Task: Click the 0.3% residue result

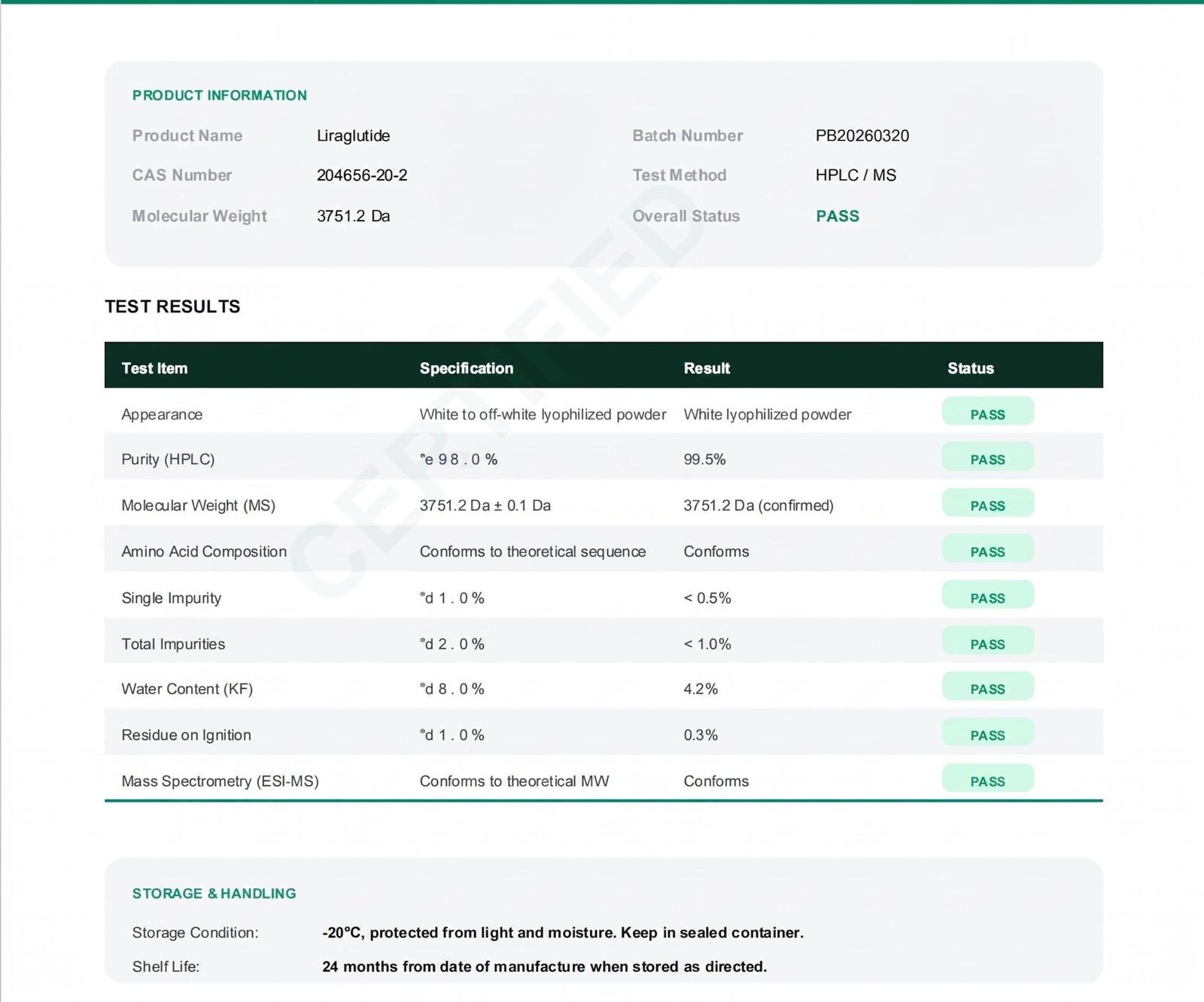Action: click(x=701, y=735)
